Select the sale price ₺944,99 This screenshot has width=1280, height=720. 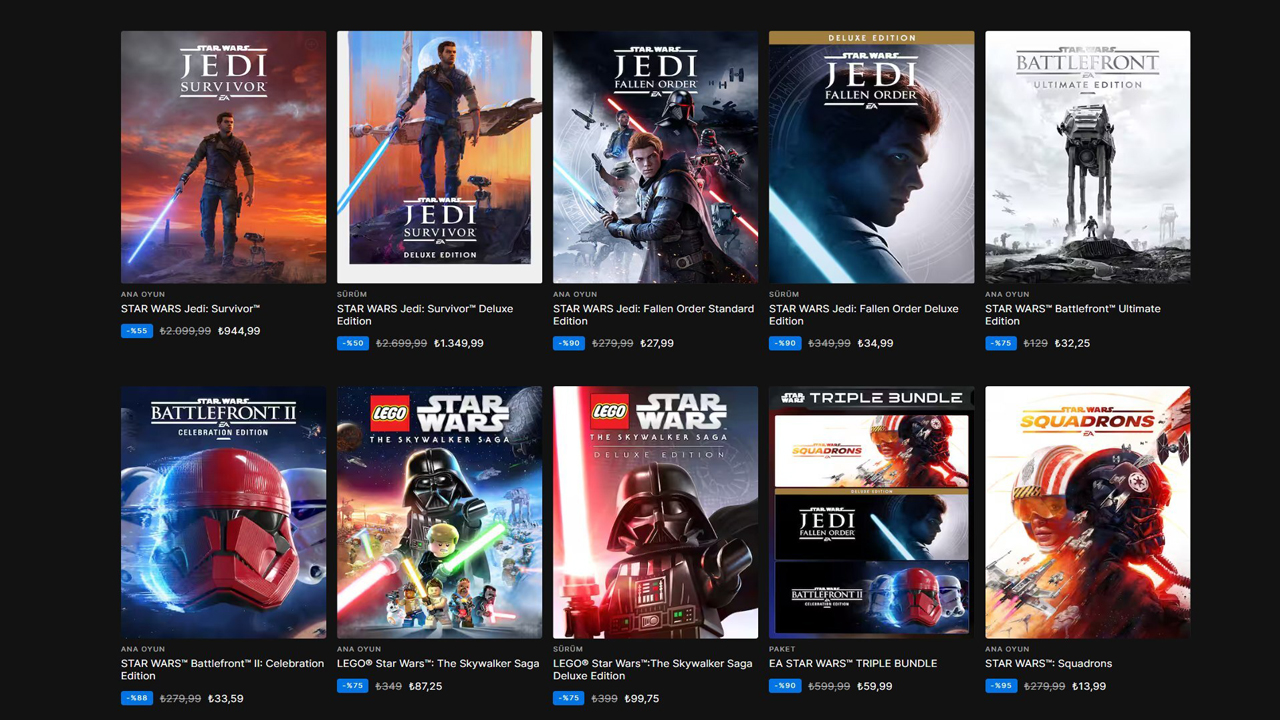pos(239,331)
